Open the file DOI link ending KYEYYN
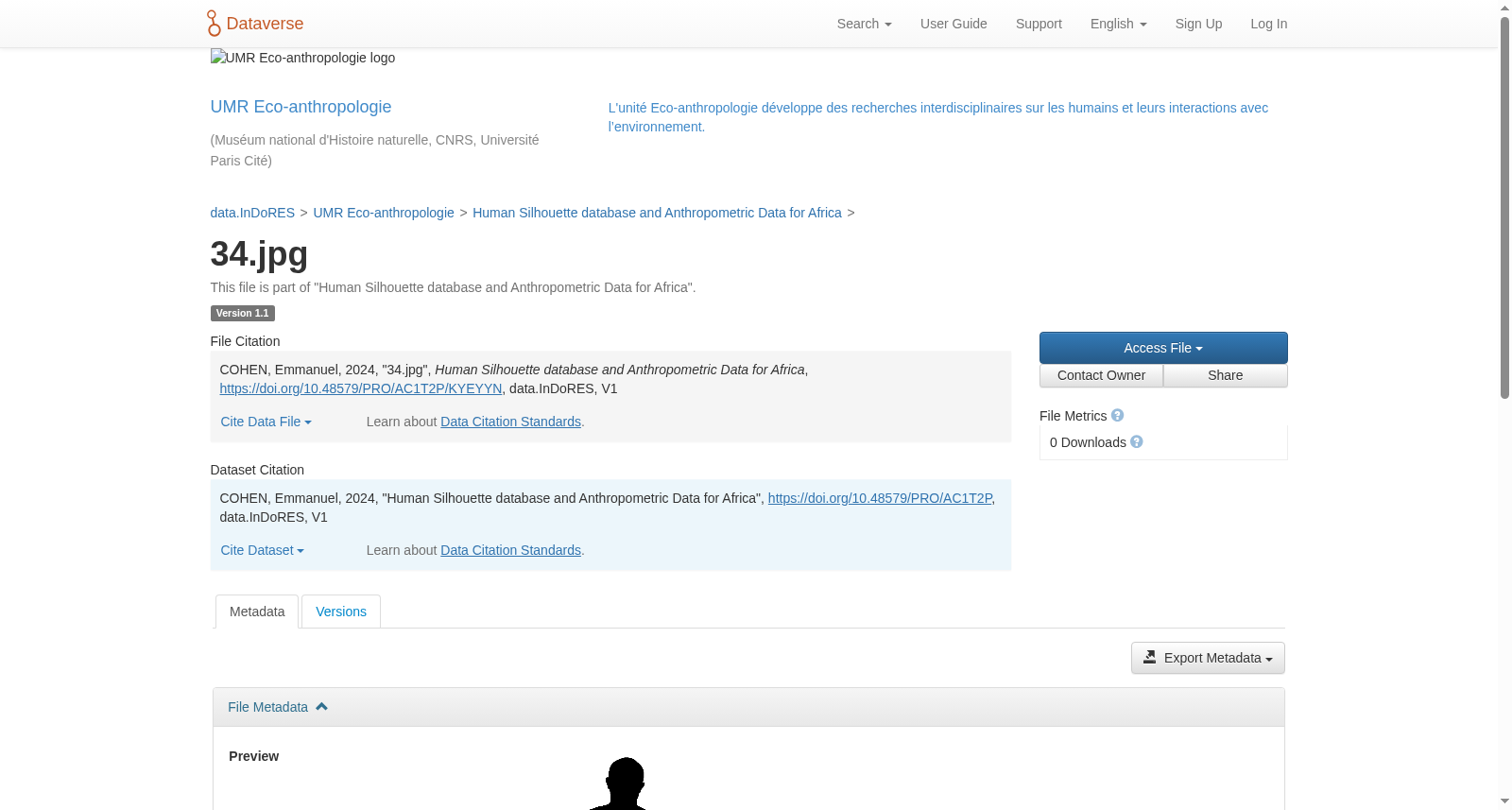The image size is (1512, 810). click(361, 388)
